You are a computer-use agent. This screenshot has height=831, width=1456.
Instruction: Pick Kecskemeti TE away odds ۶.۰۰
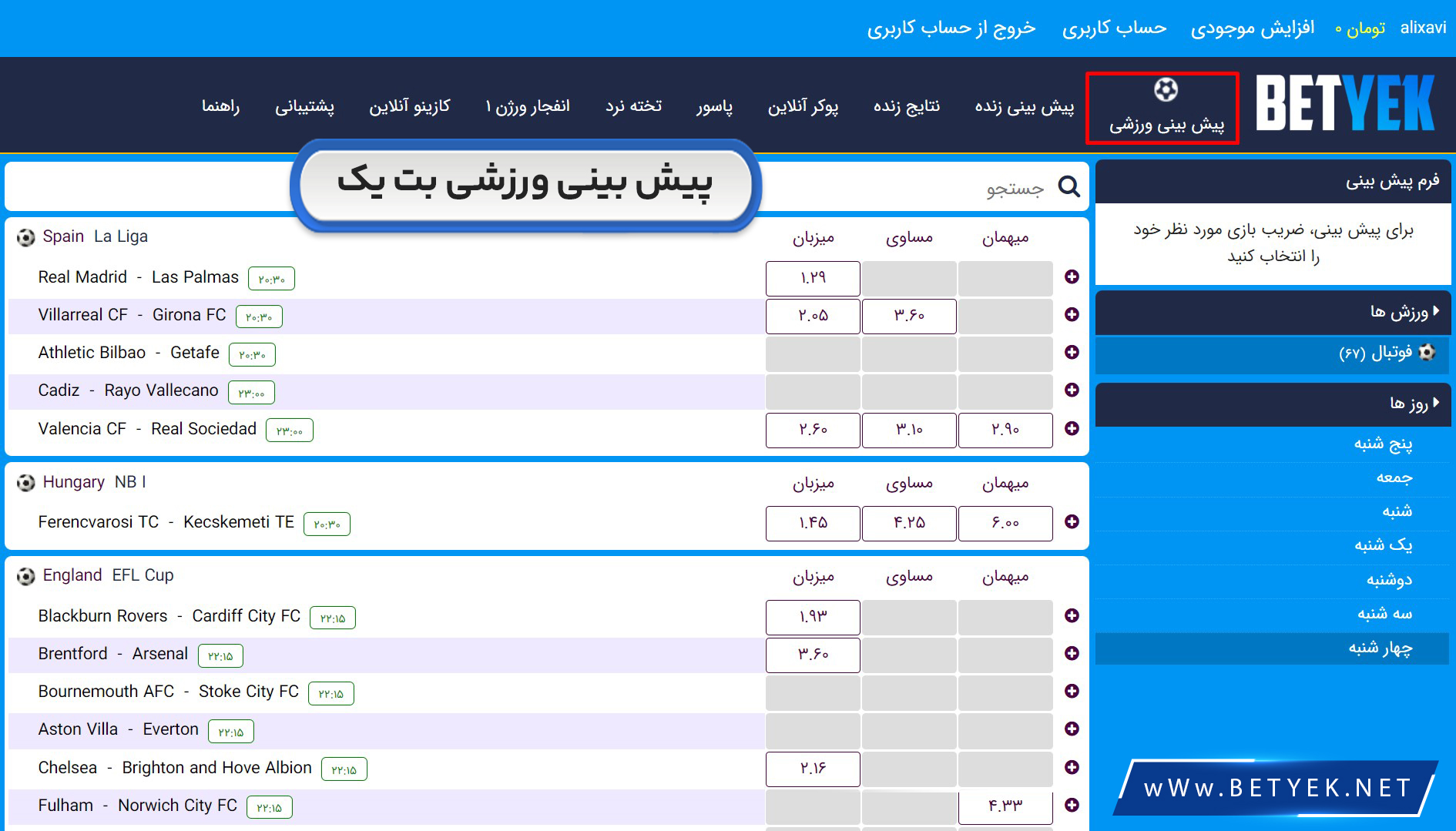click(x=1005, y=523)
